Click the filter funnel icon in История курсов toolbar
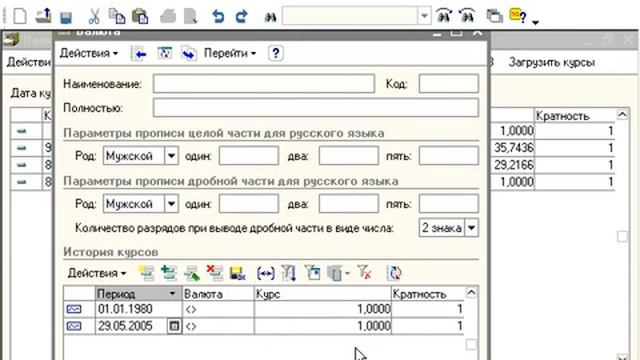 pos(289,273)
